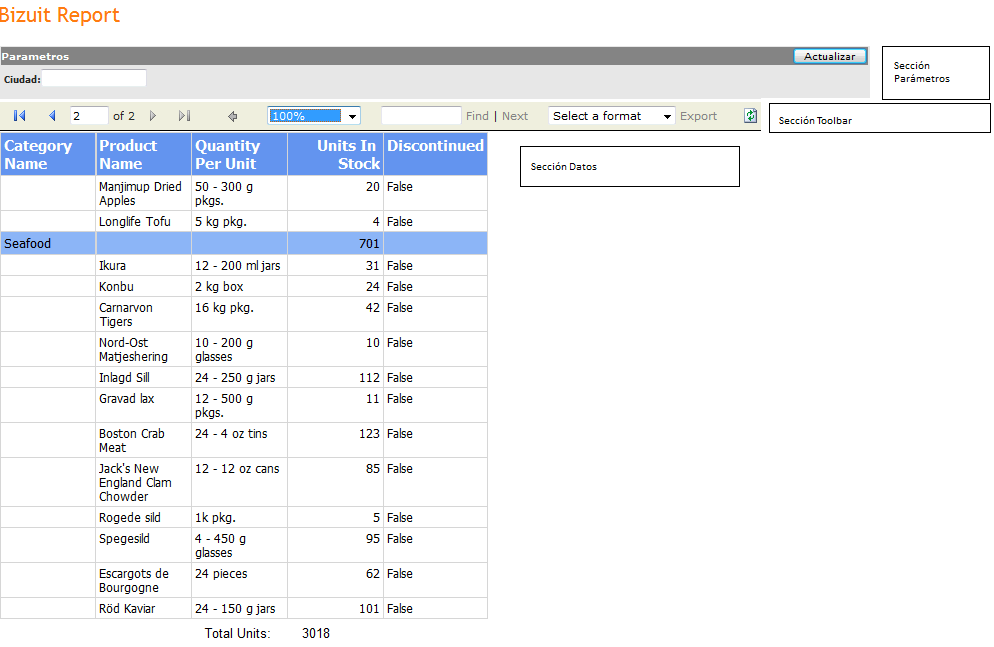Click the Units In Stock column header
Image resolution: width=994 pixels, height=647 pixels.
pos(336,154)
